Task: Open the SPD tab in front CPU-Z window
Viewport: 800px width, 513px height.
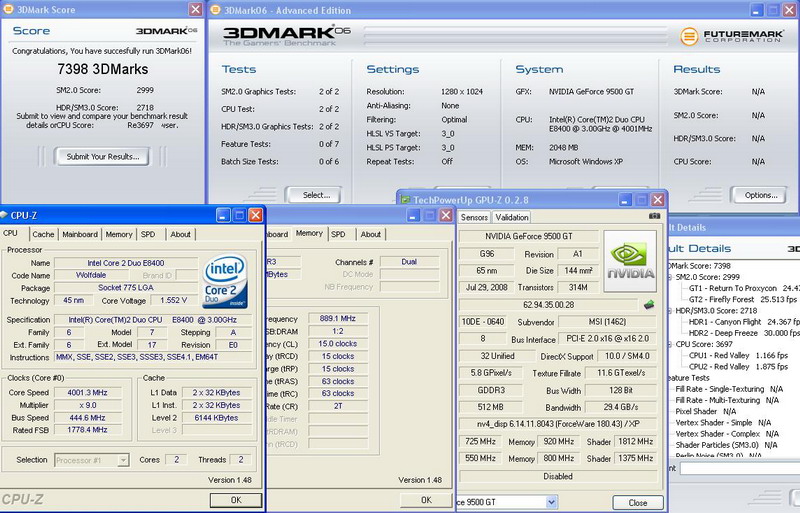Action: [148, 234]
